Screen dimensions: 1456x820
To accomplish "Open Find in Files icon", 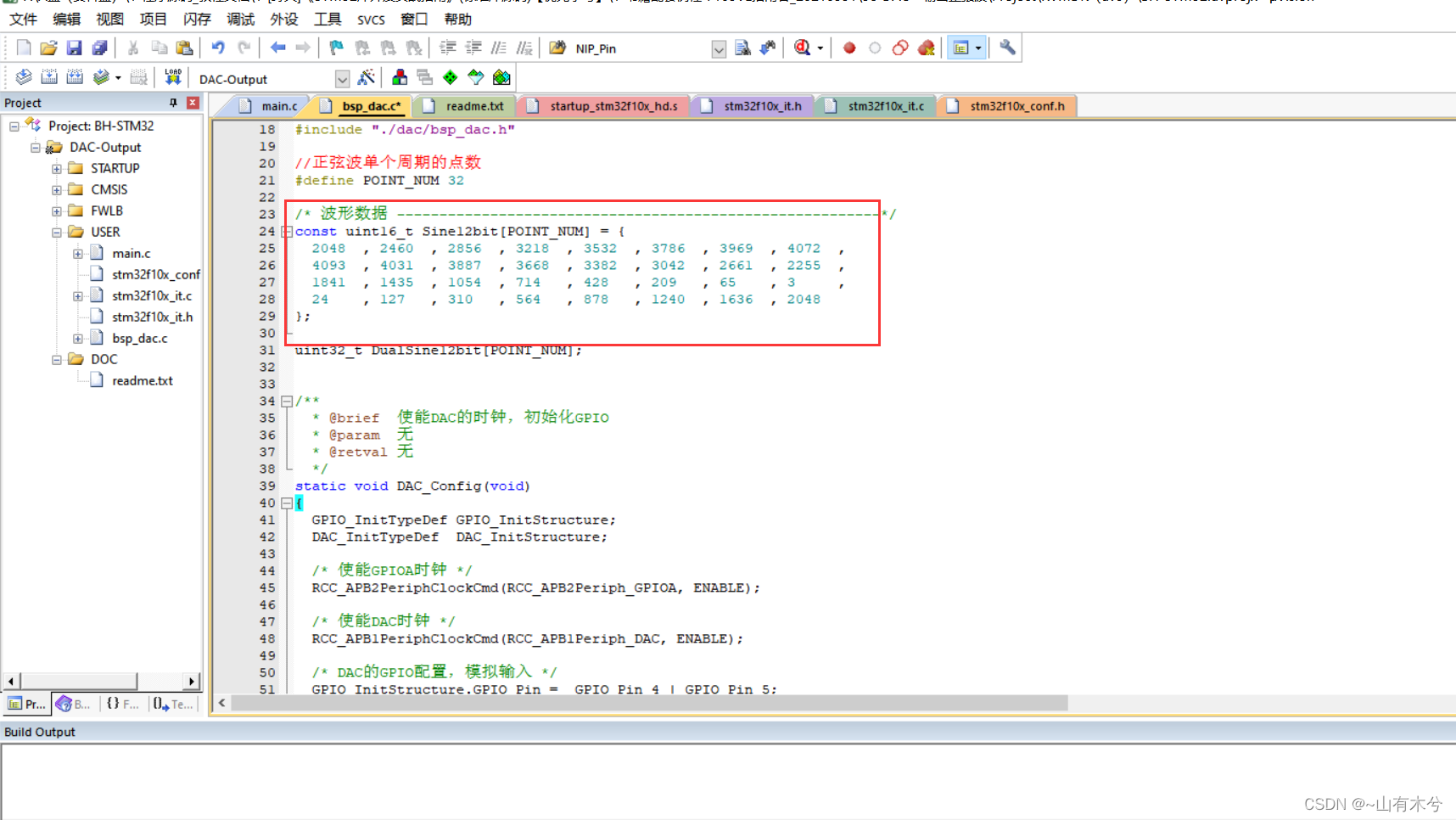I will click(557, 48).
